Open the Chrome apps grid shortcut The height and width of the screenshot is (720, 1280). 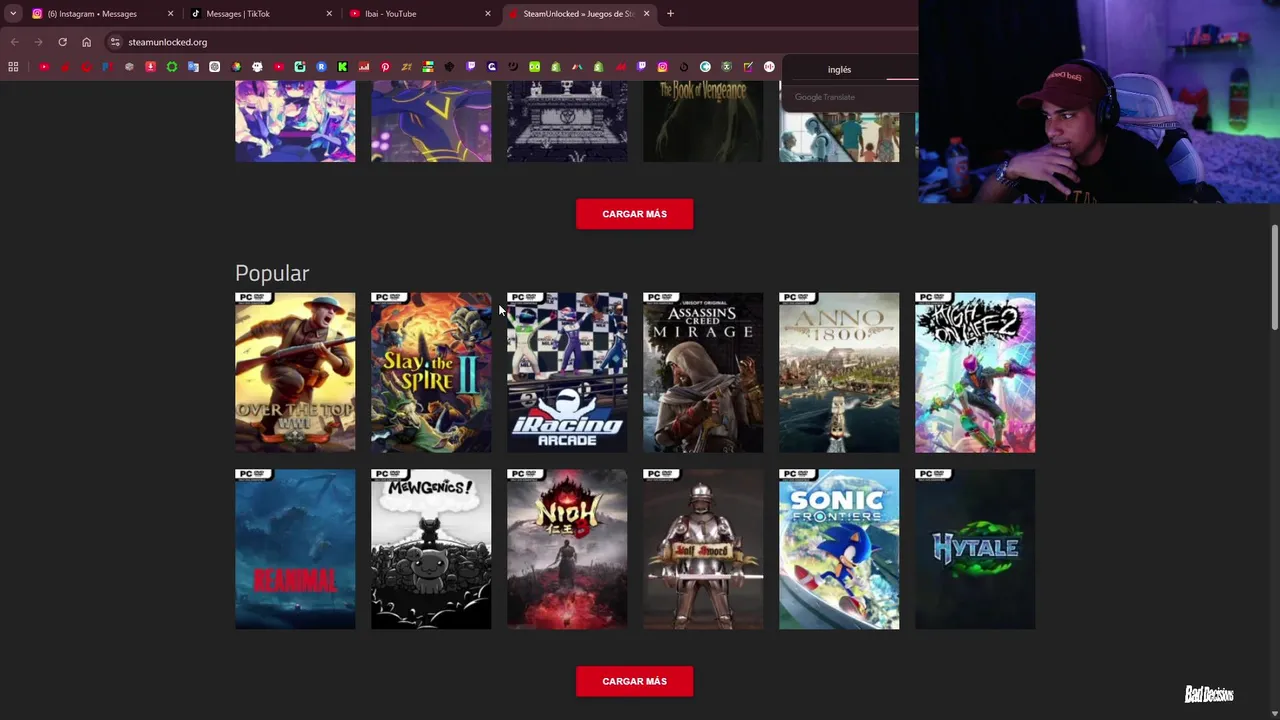(x=13, y=67)
